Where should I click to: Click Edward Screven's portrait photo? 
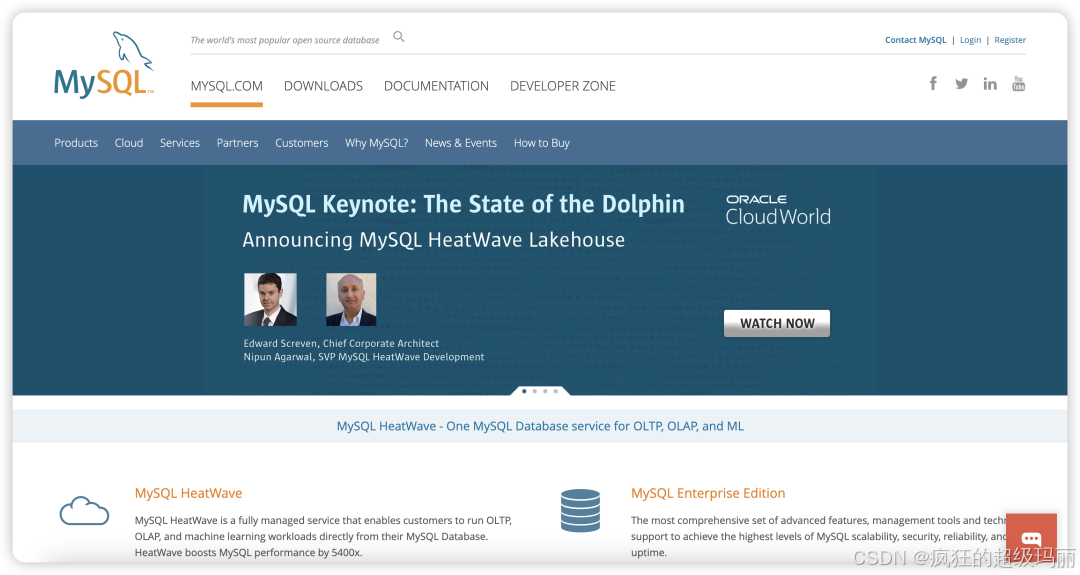click(x=270, y=300)
